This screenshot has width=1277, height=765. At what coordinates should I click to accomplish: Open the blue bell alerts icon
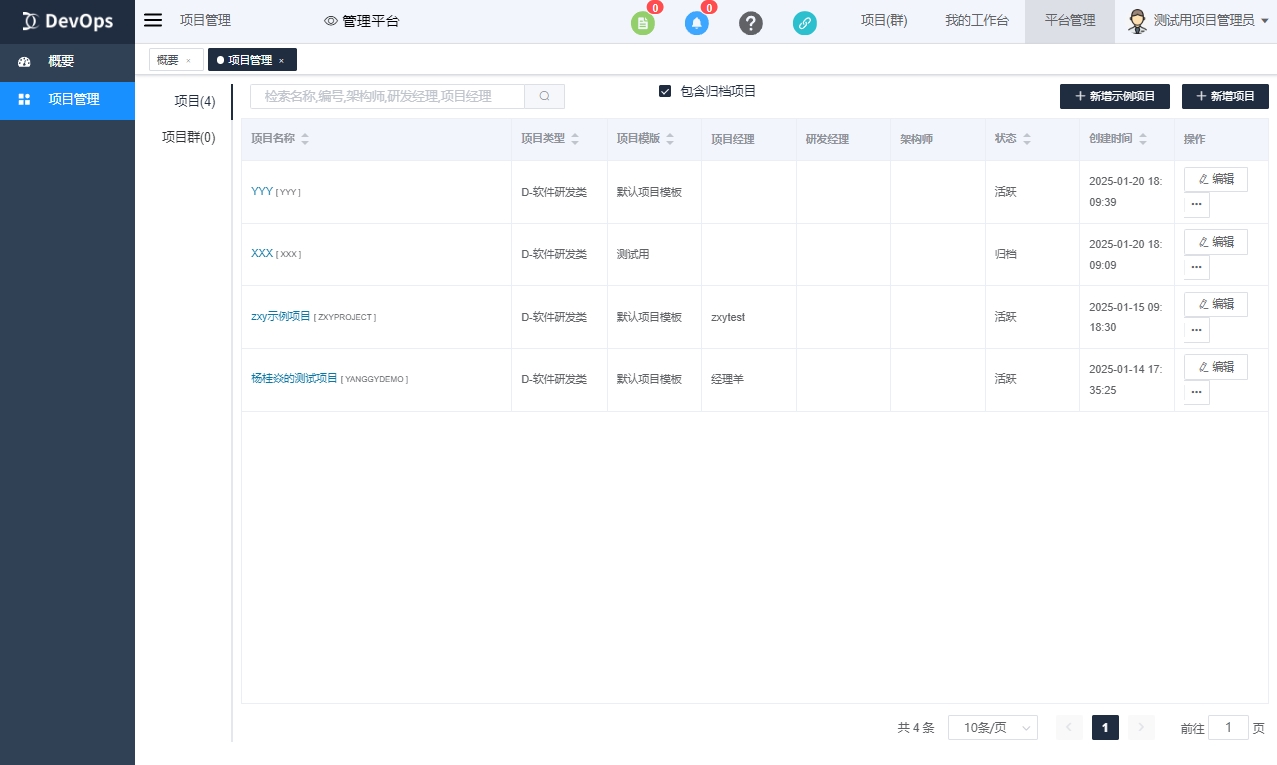tap(697, 23)
